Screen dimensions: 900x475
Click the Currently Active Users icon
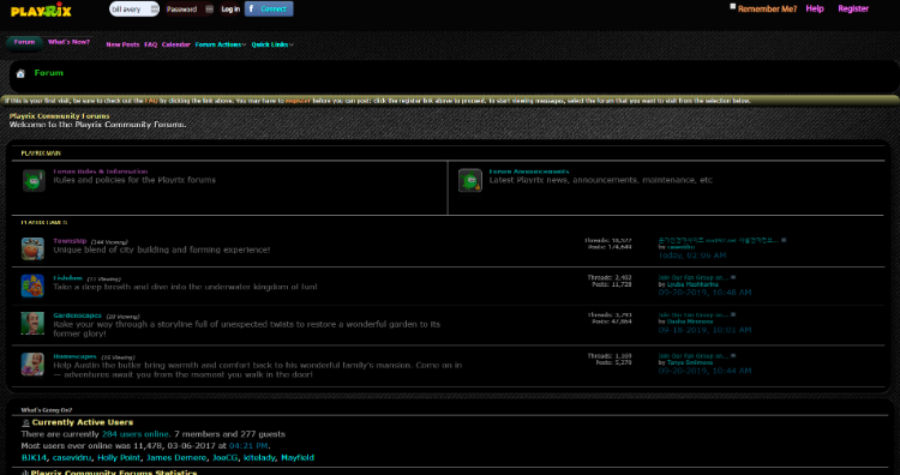[25, 423]
